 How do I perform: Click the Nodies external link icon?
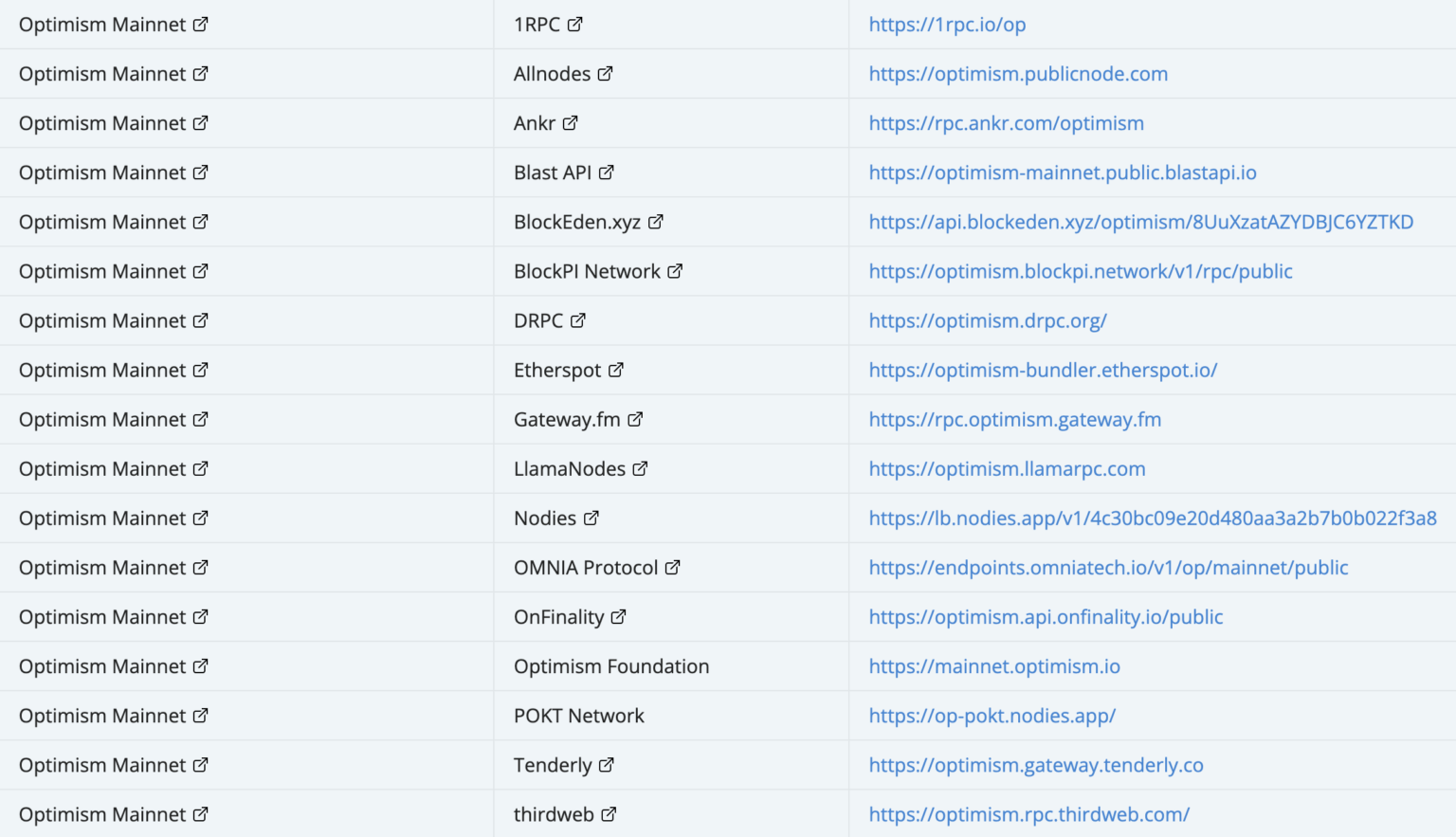[592, 518]
